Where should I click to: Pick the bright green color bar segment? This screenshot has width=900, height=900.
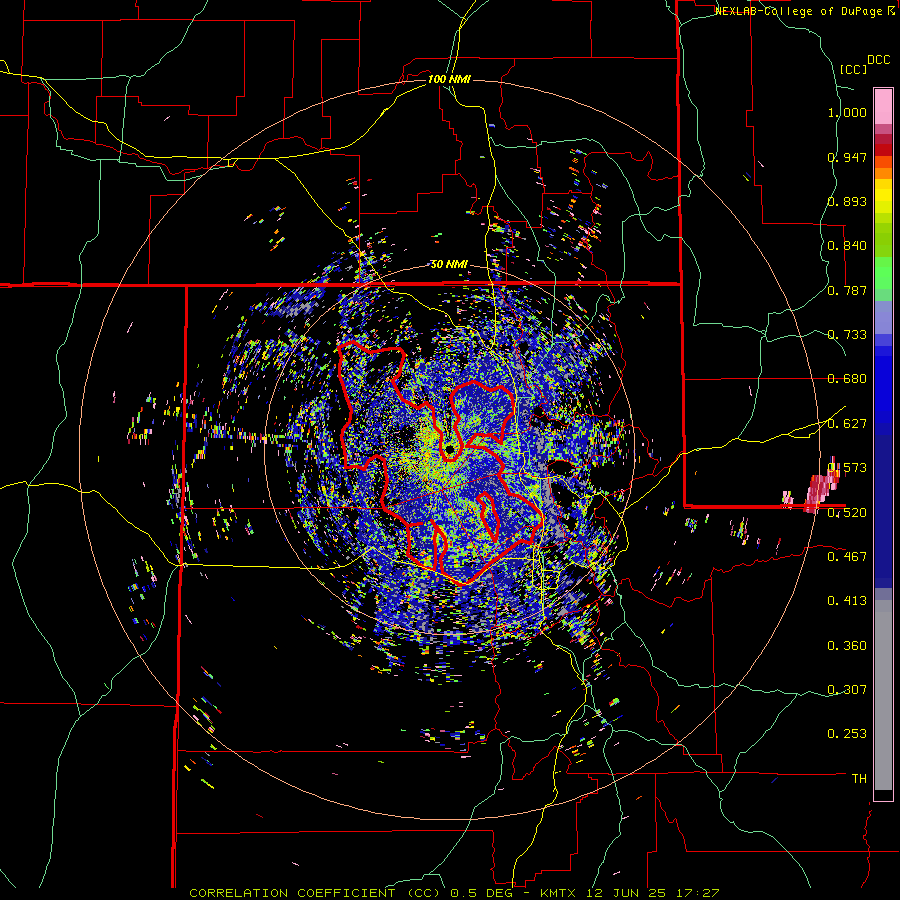883,273
